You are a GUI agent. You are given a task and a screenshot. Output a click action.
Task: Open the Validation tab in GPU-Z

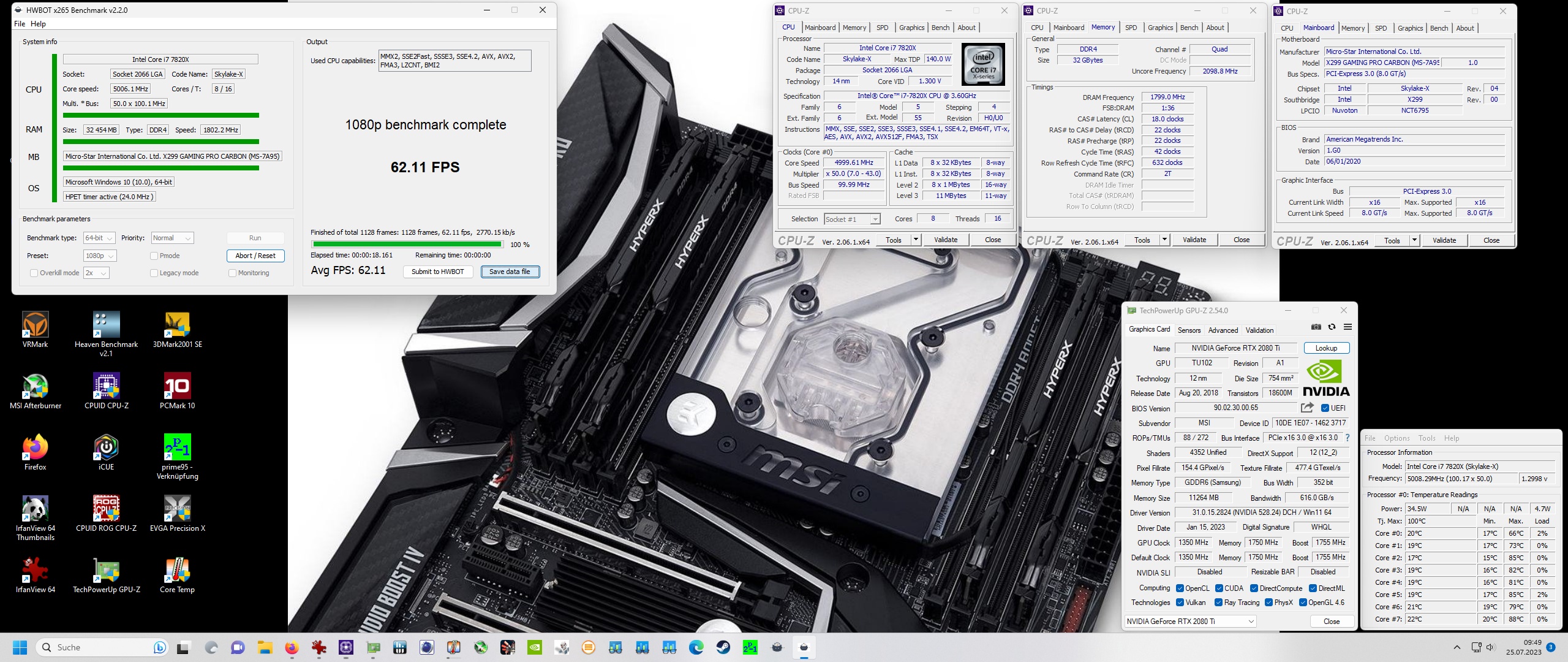[x=1259, y=330]
